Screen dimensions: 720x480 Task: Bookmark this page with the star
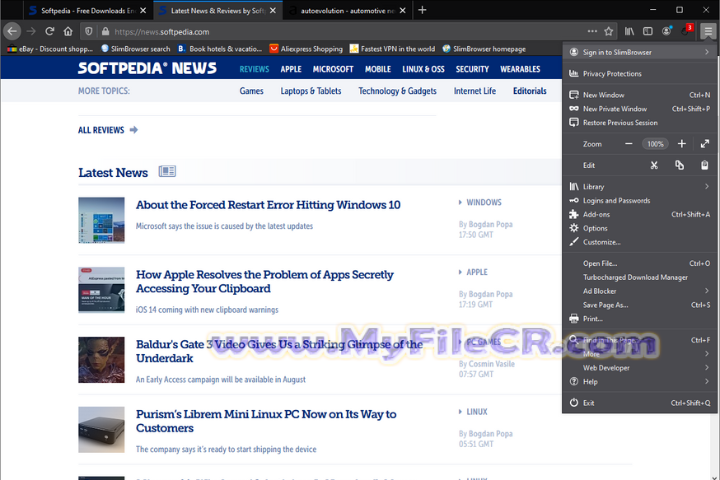pyautogui.click(x=609, y=32)
